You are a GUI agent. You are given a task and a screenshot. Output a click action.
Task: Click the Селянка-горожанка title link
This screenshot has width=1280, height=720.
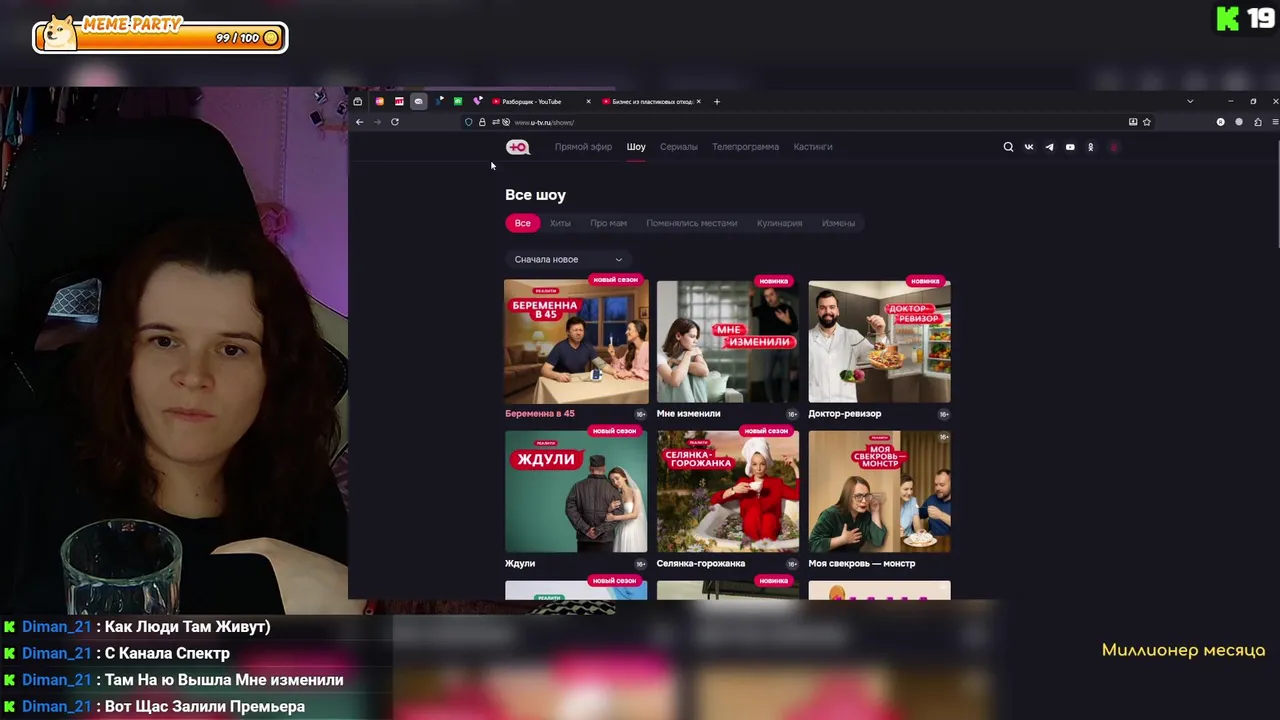[701, 563]
